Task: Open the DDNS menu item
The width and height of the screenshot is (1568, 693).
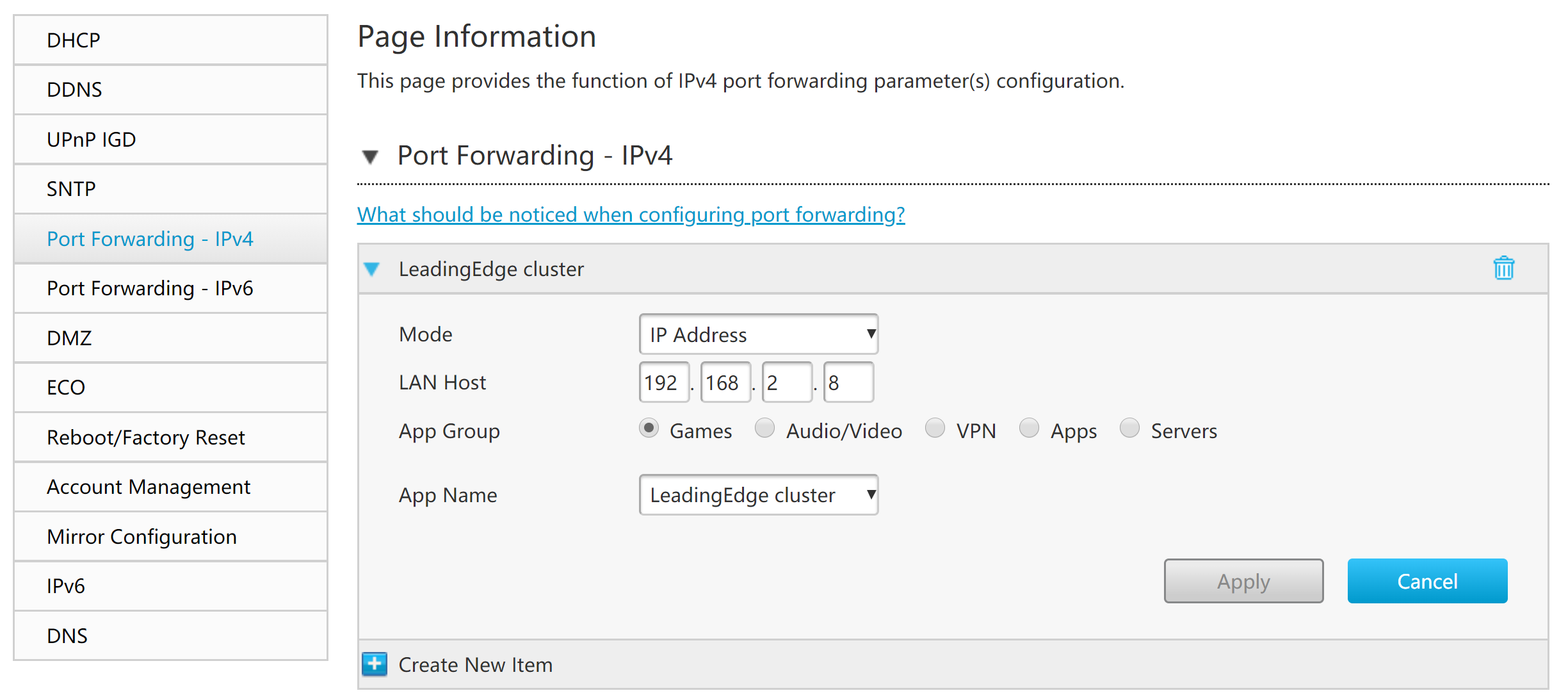Action: click(x=170, y=90)
